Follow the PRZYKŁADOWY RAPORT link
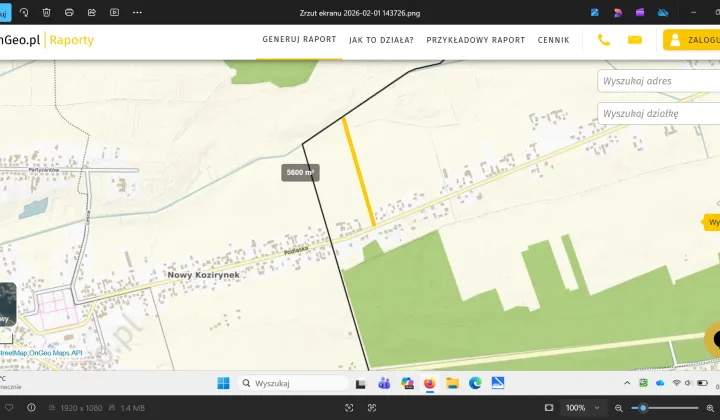The image size is (720, 420). coord(475,40)
